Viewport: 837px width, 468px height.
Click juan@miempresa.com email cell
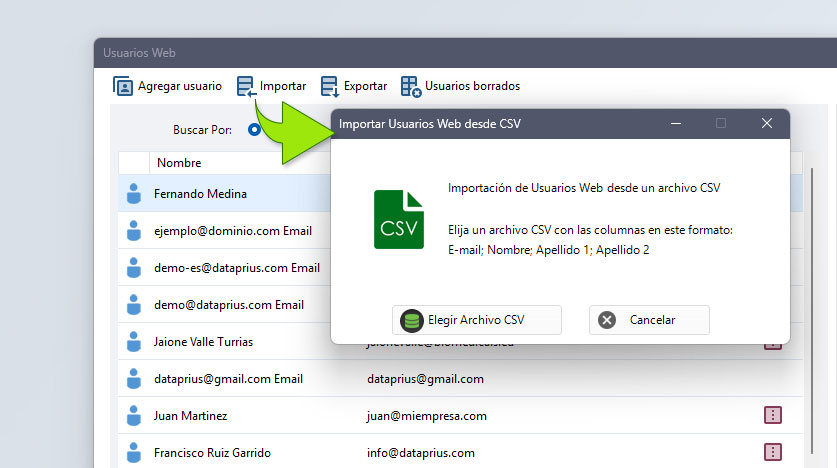(427, 416)
